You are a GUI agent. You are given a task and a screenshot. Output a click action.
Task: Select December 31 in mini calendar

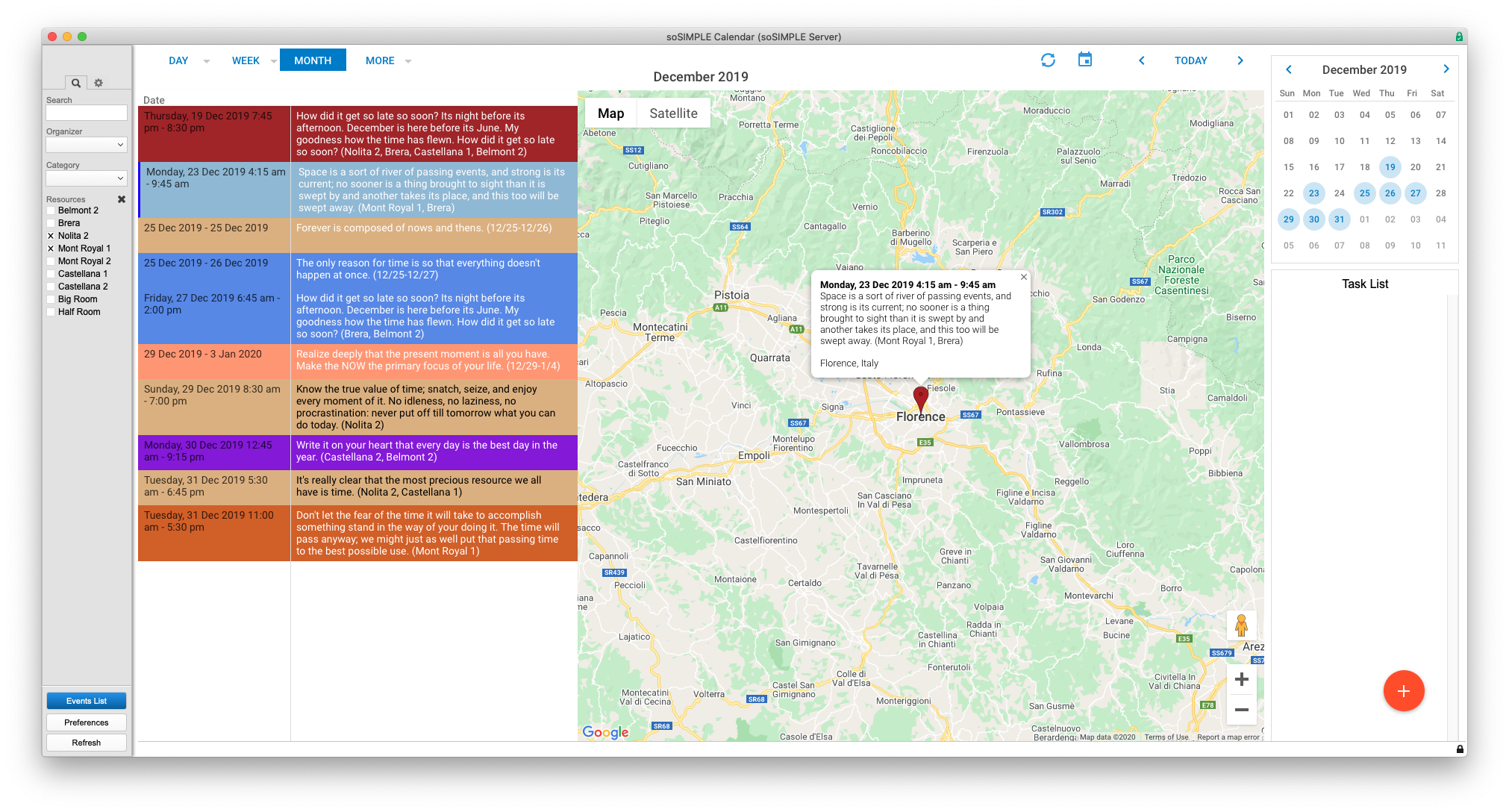[1339, 219]
